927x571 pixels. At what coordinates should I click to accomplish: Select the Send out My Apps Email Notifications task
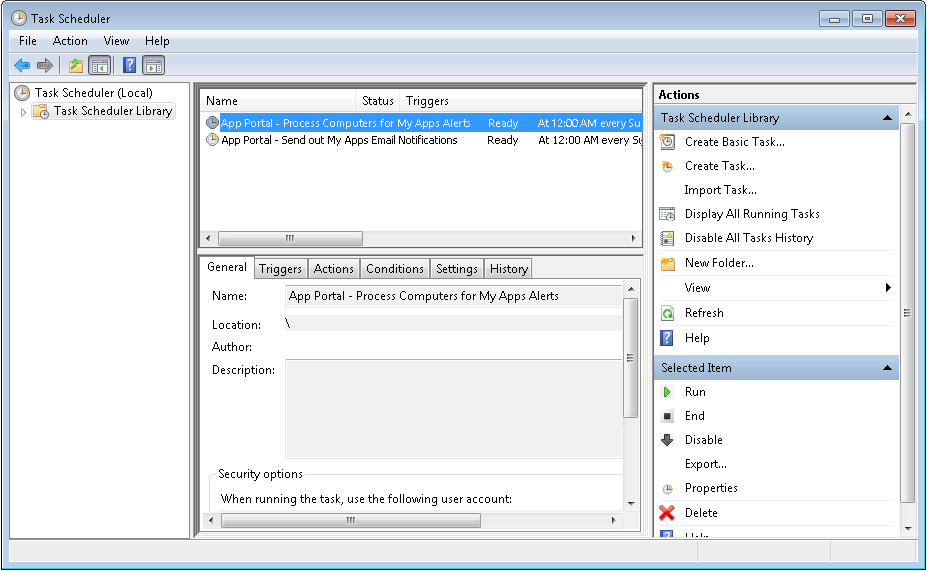point(338,141)
